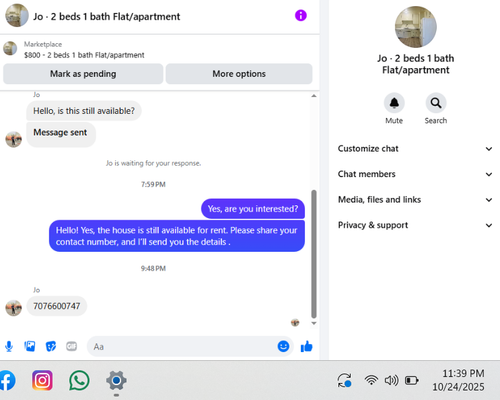Open WhatsApp from the taskbar

(79, 380)
